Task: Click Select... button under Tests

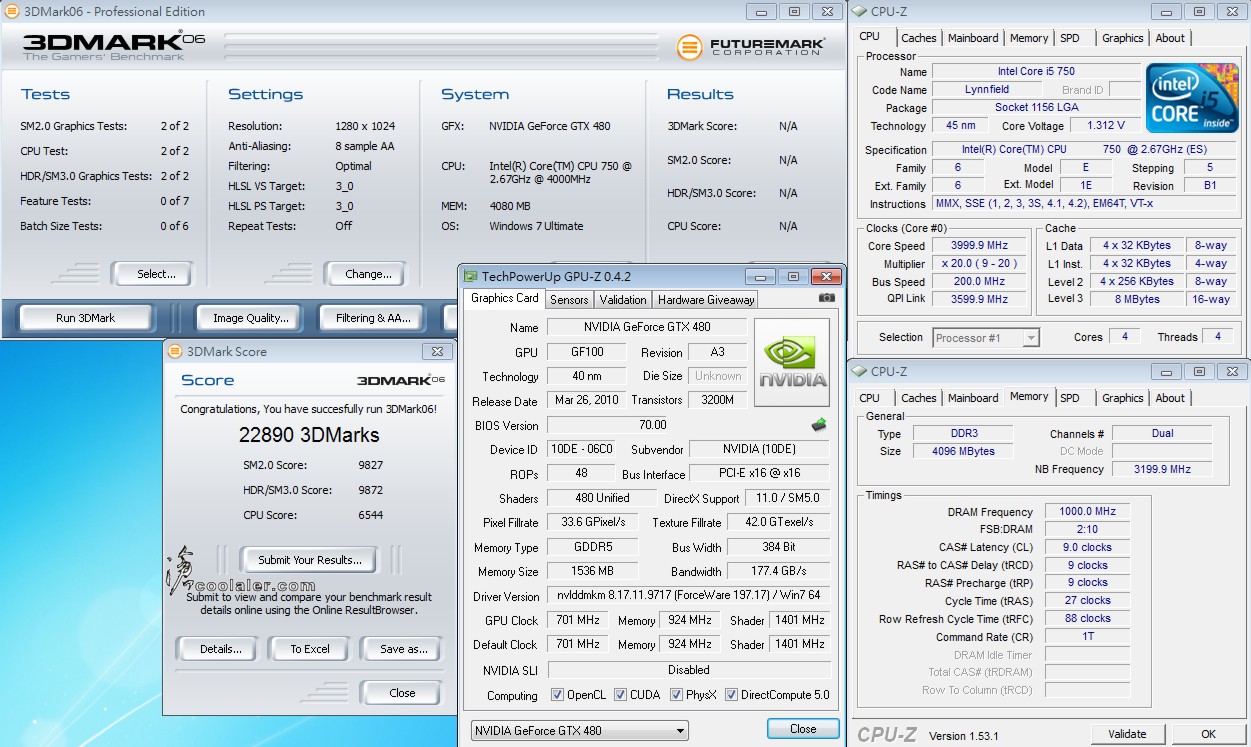Action: click(x=151, y=274)
